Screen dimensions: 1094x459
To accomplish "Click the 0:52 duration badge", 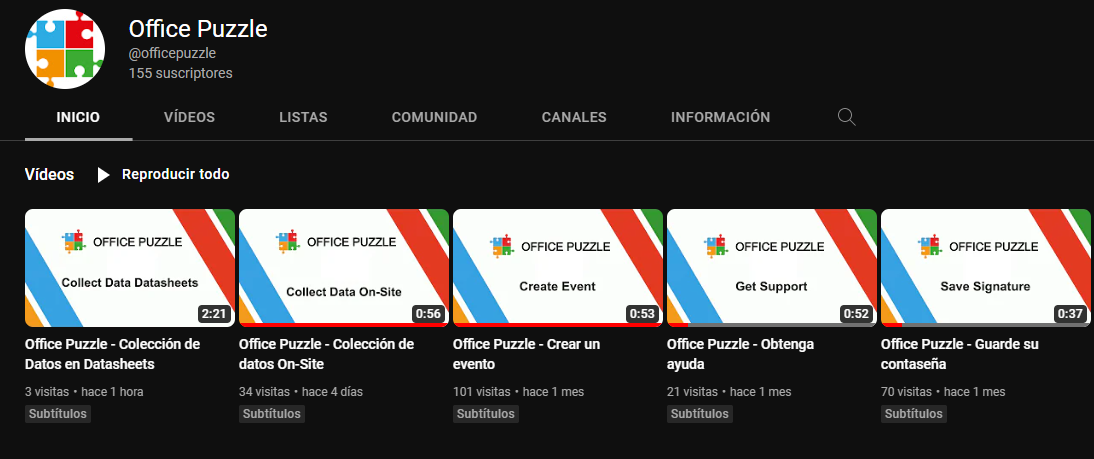I will coord(856,314).
